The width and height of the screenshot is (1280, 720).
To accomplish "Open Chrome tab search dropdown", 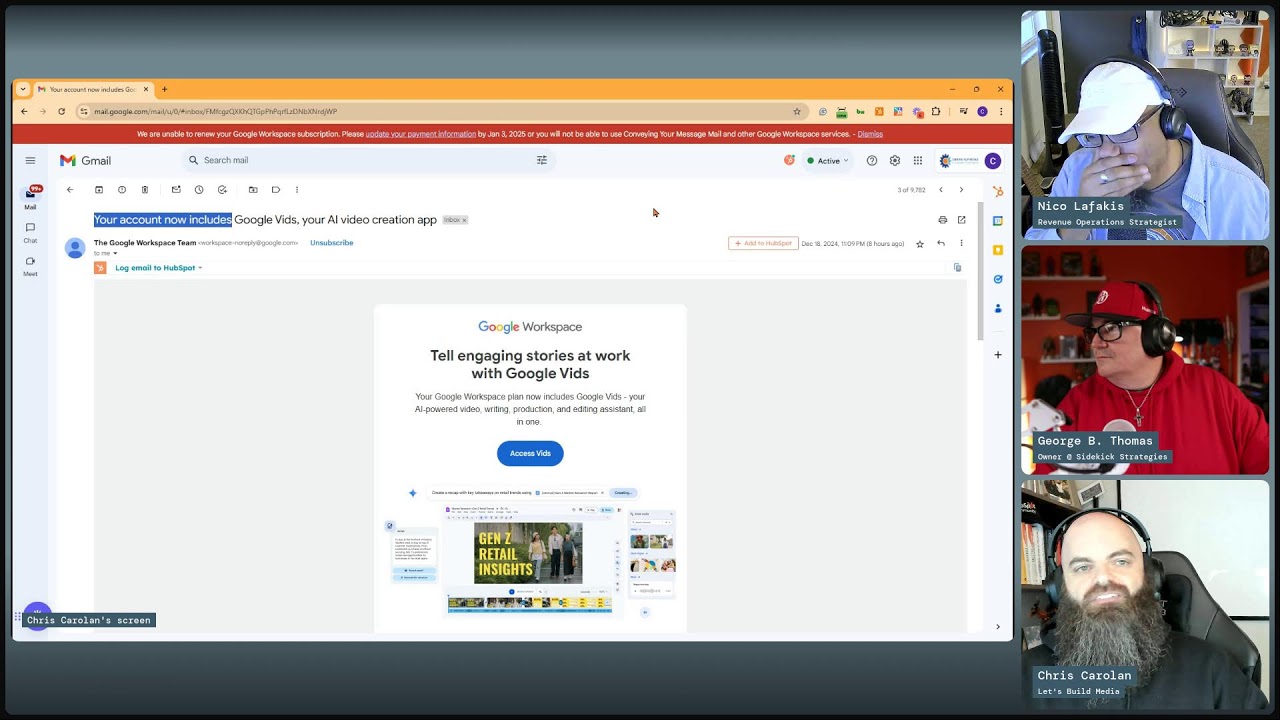I will pos(23,89).
